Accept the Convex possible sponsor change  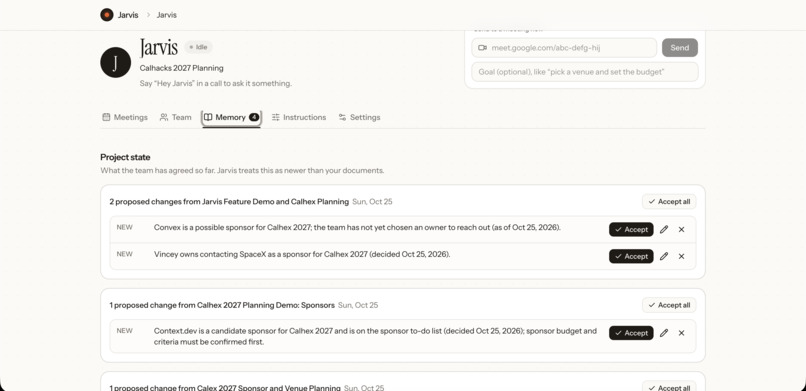pyautogui.click(x=631, y=230)
